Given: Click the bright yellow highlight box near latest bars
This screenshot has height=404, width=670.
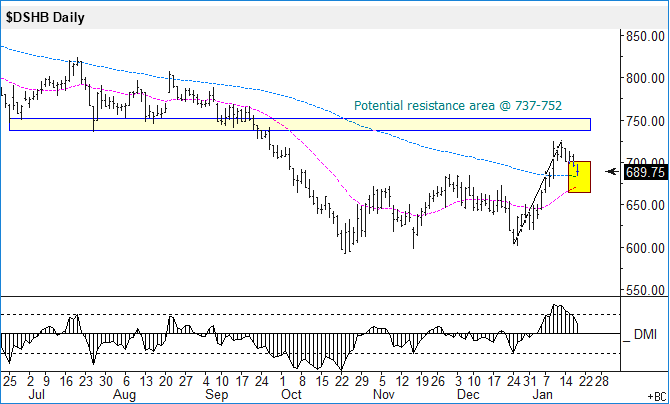Looking at the screenshot, I should (x=579, y=177).
